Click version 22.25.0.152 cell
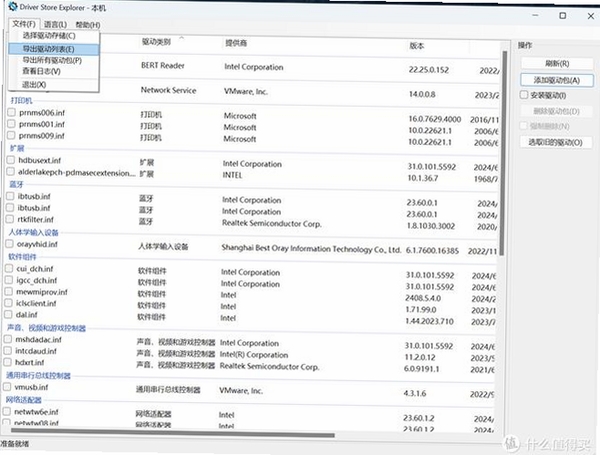The width and height of the screenshot is (600, 455). click(x=429, y=70)
